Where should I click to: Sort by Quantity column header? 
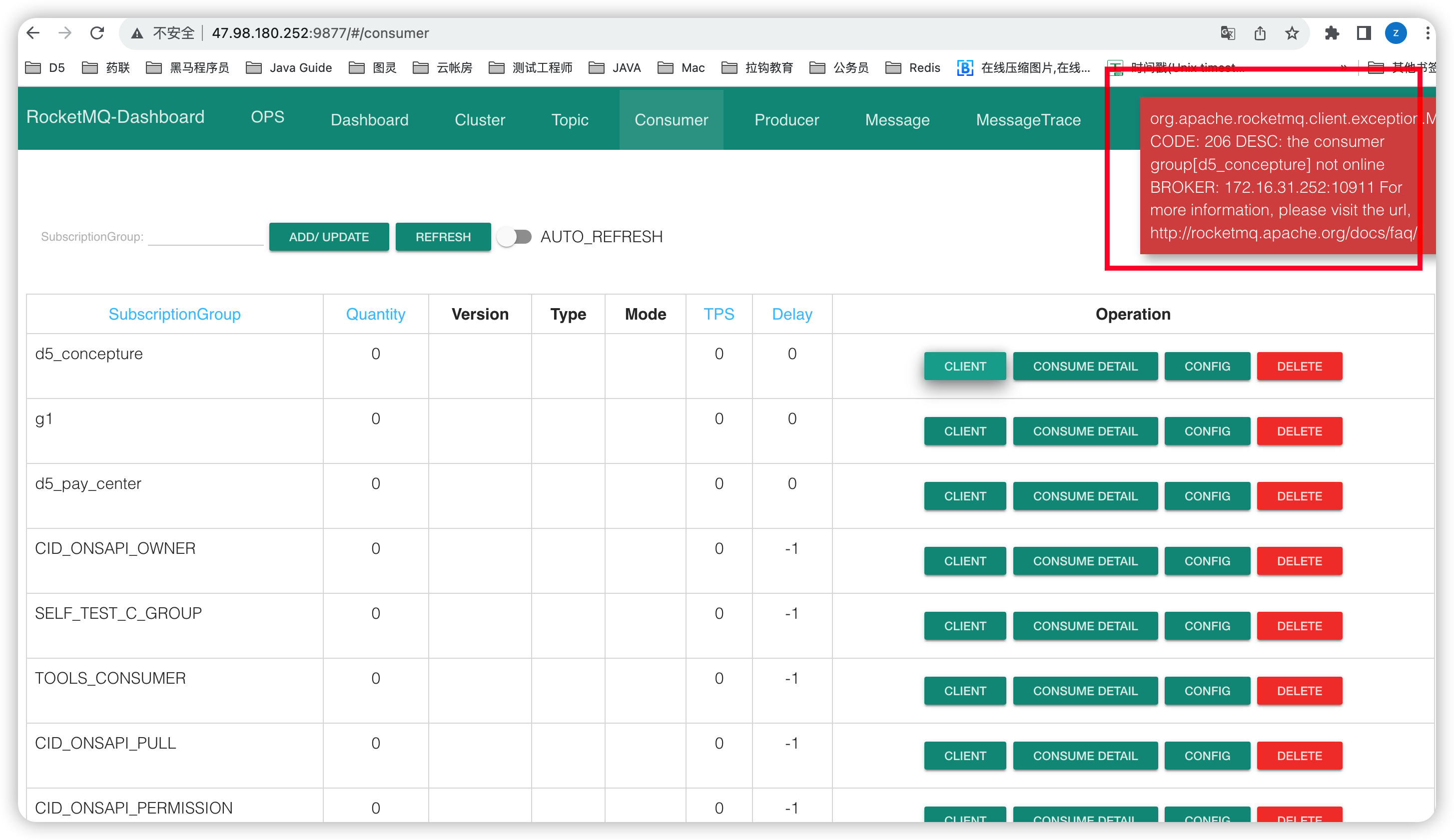(376, 314)
